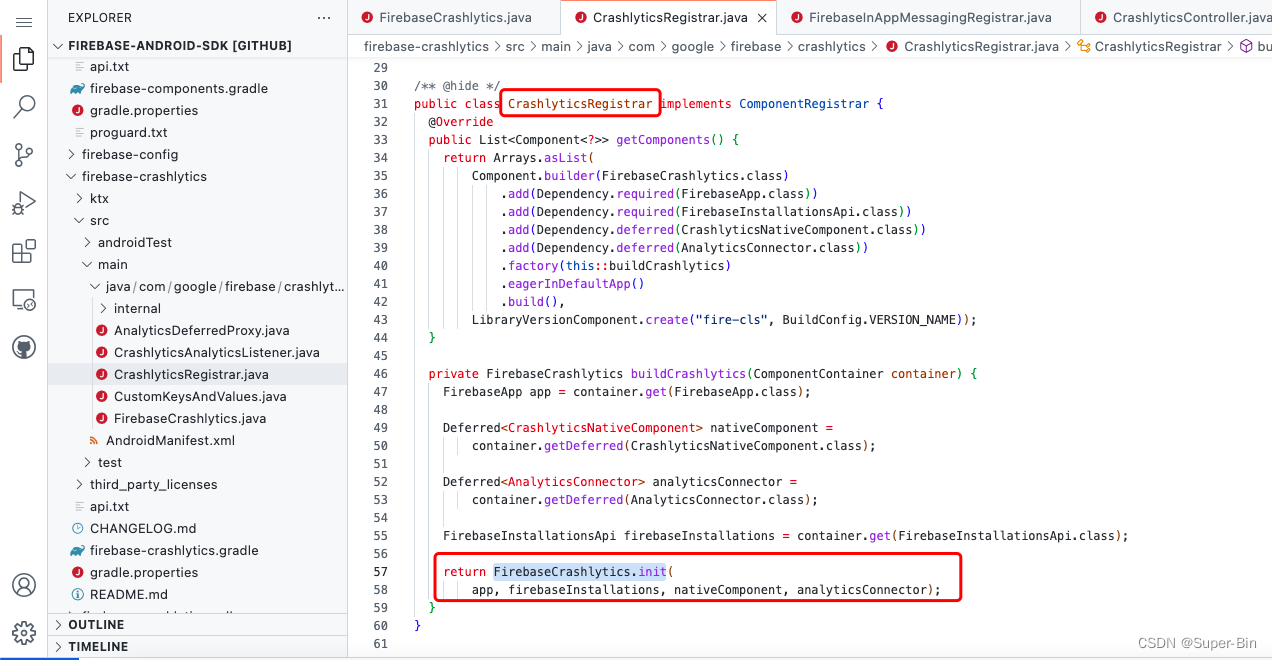Open Explorer more actions ellipsis

point(323,18)
